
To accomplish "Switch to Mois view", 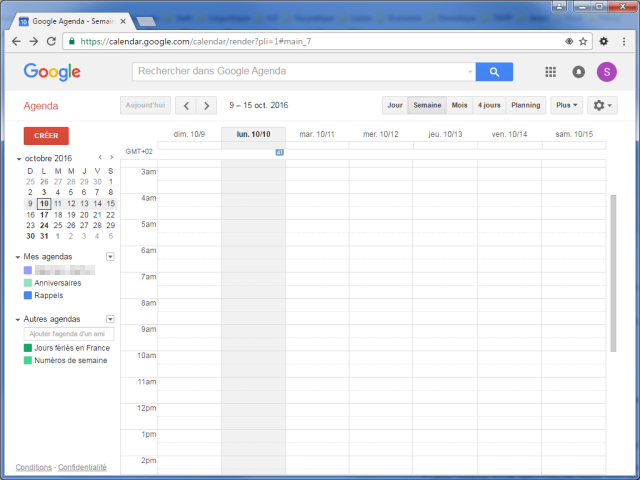I will pyautogui.click(x=459, y=105).
